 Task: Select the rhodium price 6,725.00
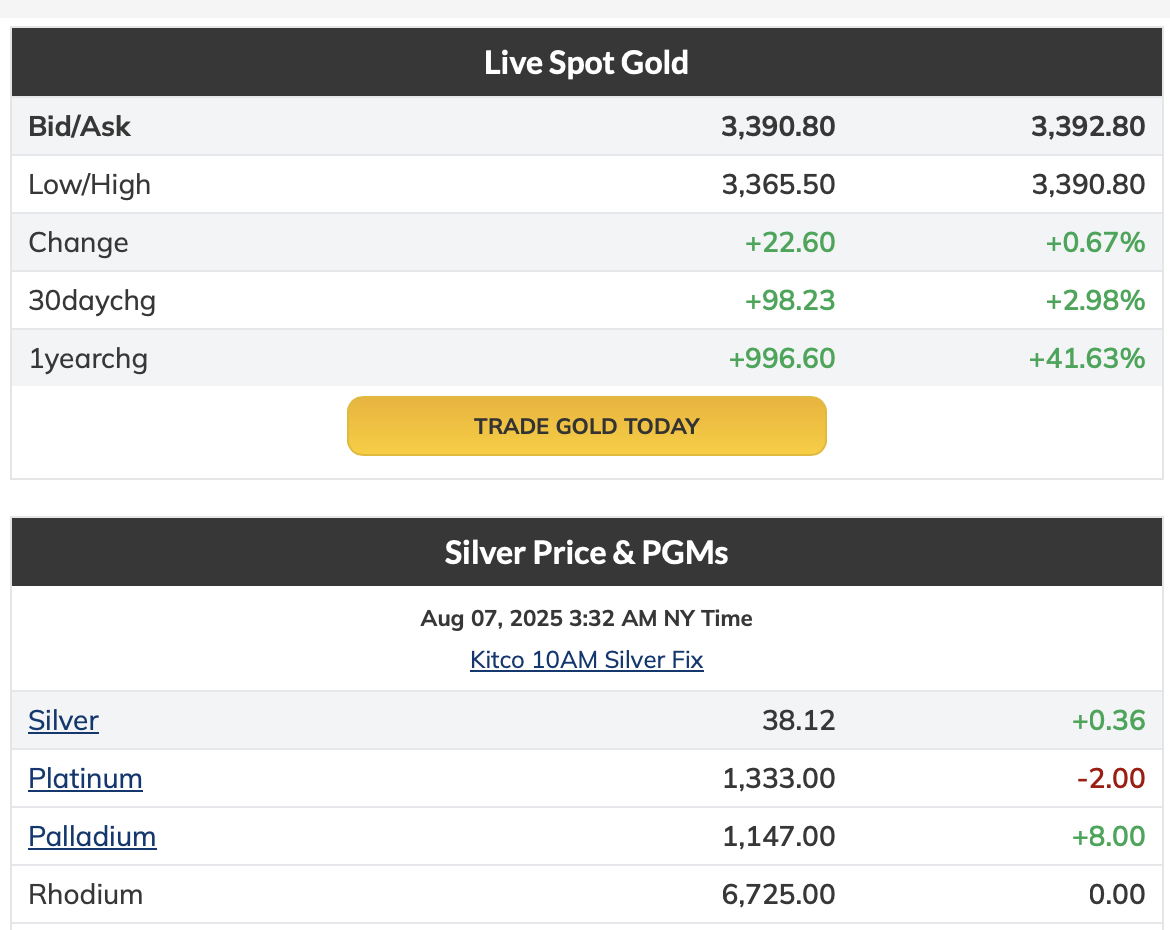click(x=778, y=894)
